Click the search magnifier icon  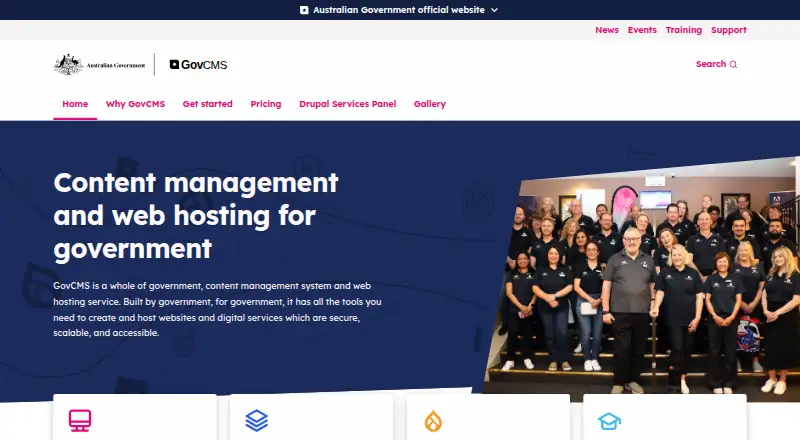click(733, 64)
